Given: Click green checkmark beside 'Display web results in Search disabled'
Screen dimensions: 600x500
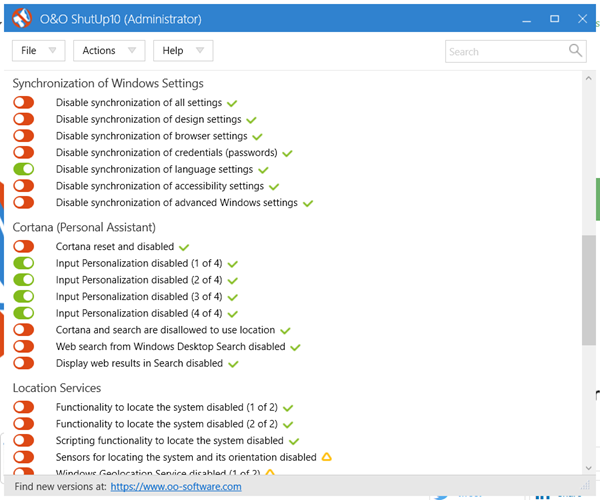Looking at the screenshot, I should (232, 363).
